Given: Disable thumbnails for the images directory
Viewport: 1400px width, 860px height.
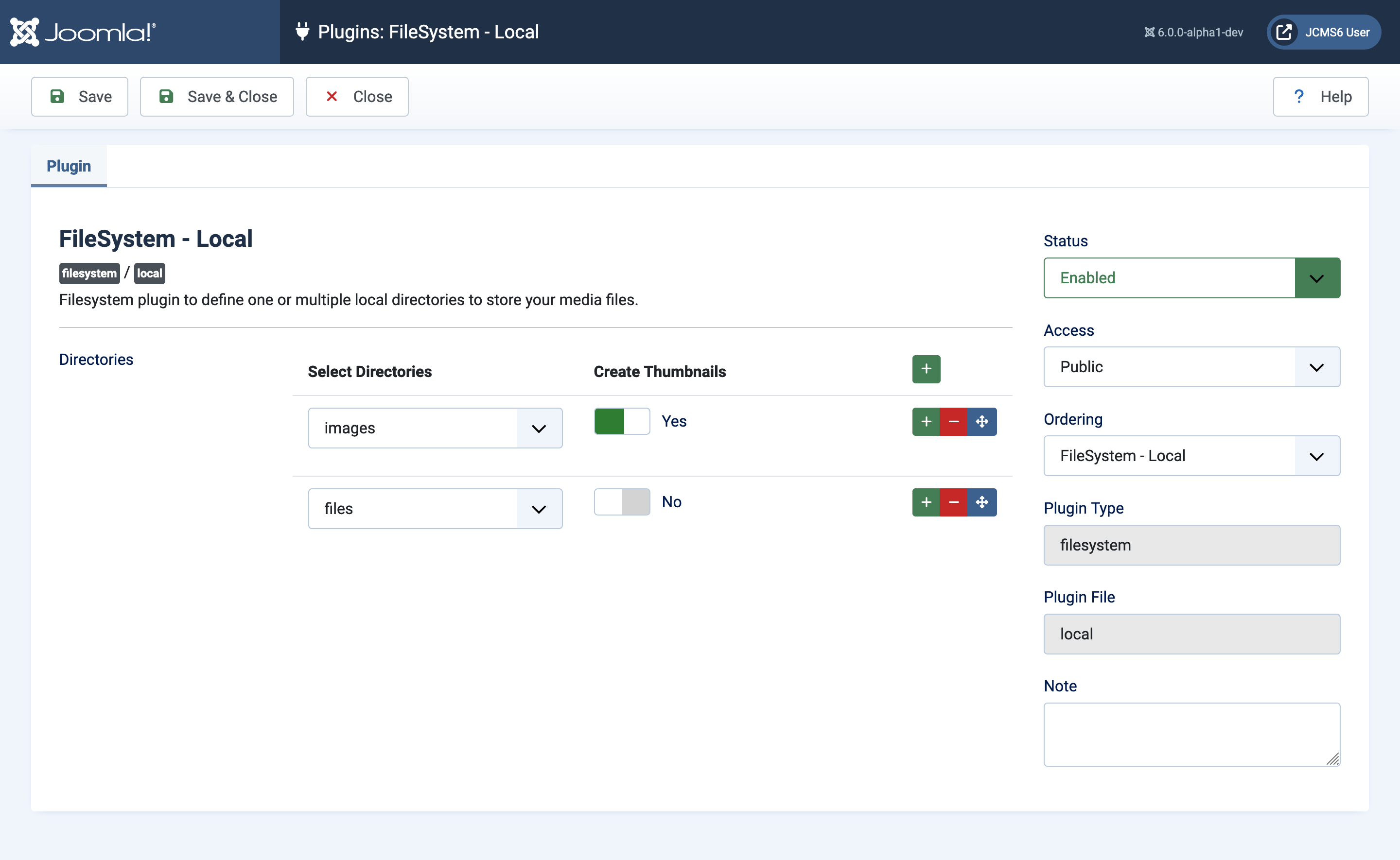Looking at the screenshot, I should point(621,421).
